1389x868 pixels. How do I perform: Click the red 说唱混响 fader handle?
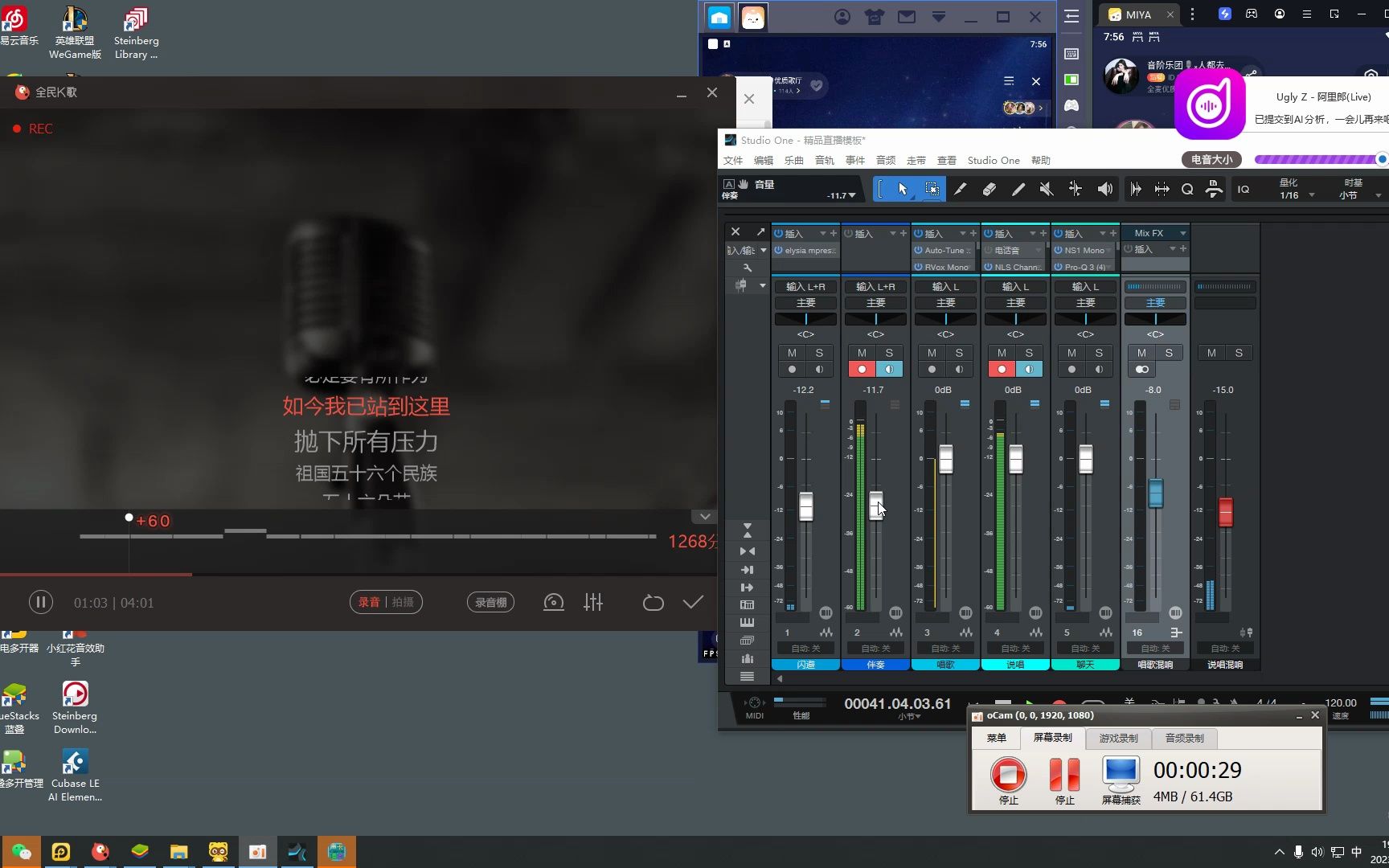point(1225,512)
